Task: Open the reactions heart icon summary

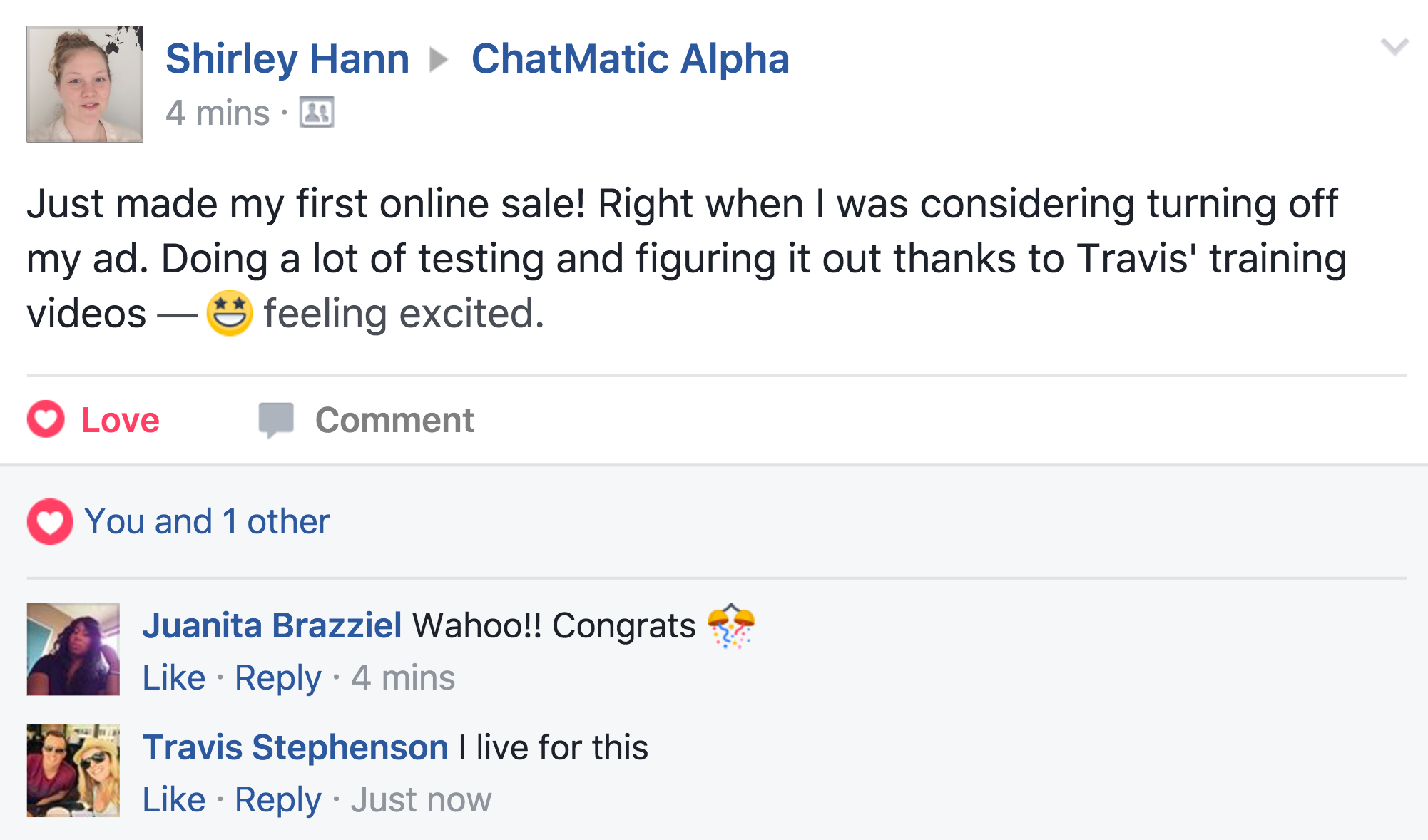Action: [50, 521]
